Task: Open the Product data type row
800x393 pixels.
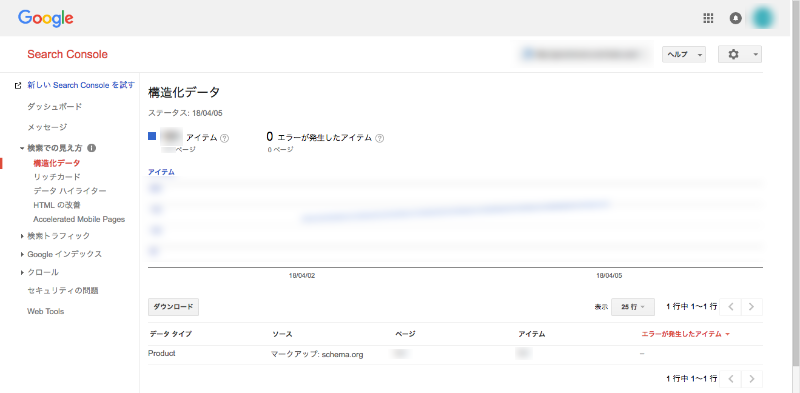Action: (x=162, y=353)
